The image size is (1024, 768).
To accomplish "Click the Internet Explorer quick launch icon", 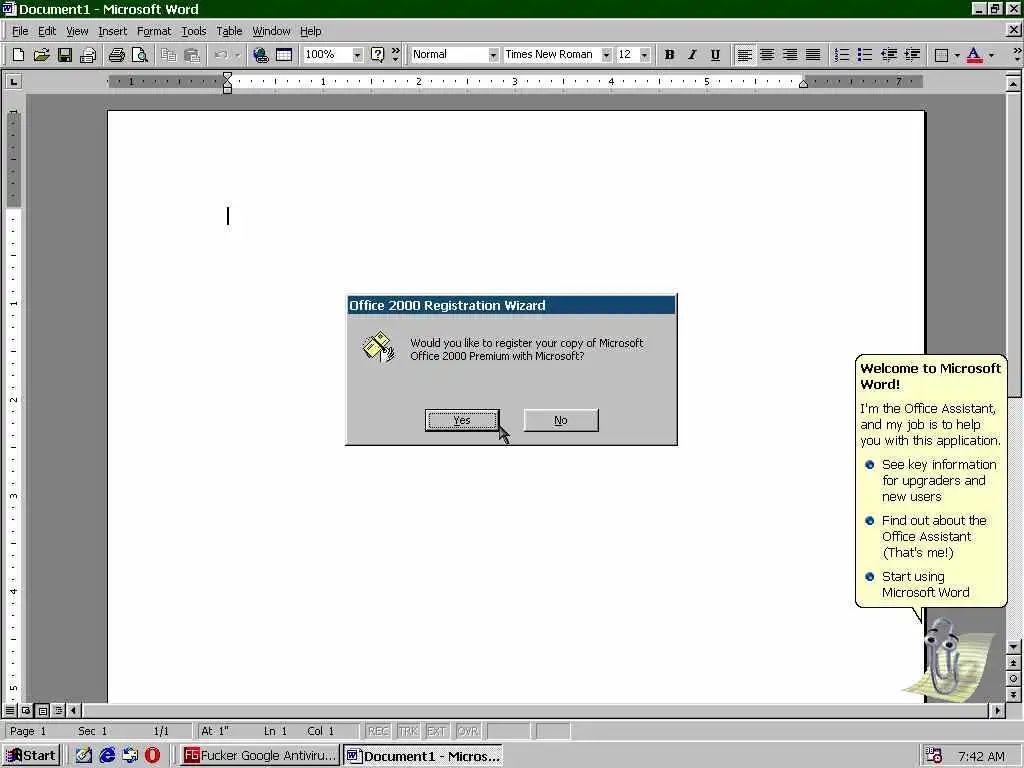I will [x=107, y=756].
